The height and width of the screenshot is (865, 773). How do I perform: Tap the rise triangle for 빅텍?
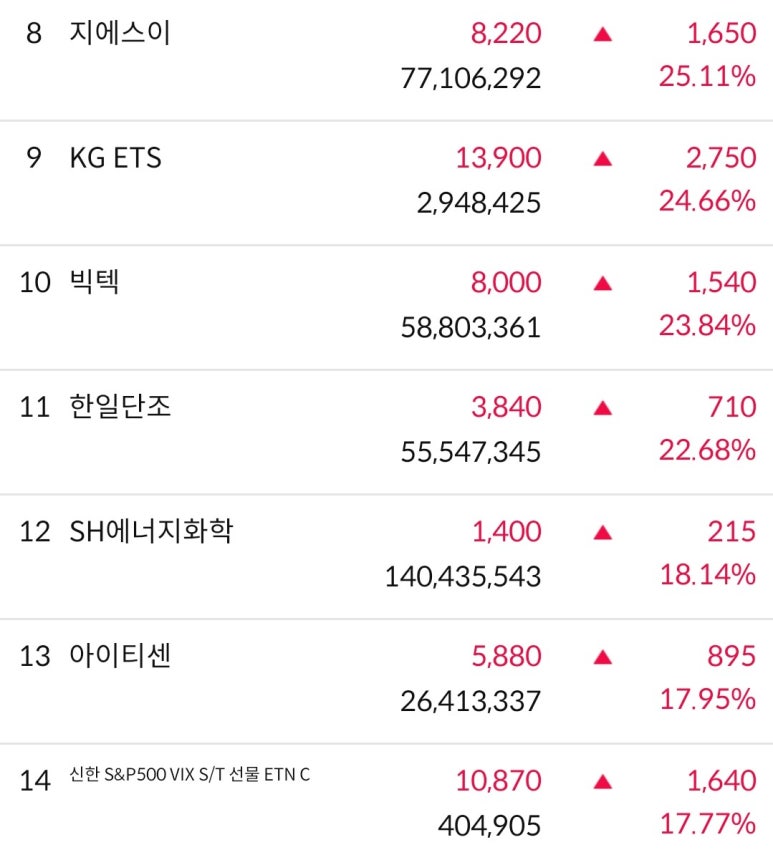[603, 284]
